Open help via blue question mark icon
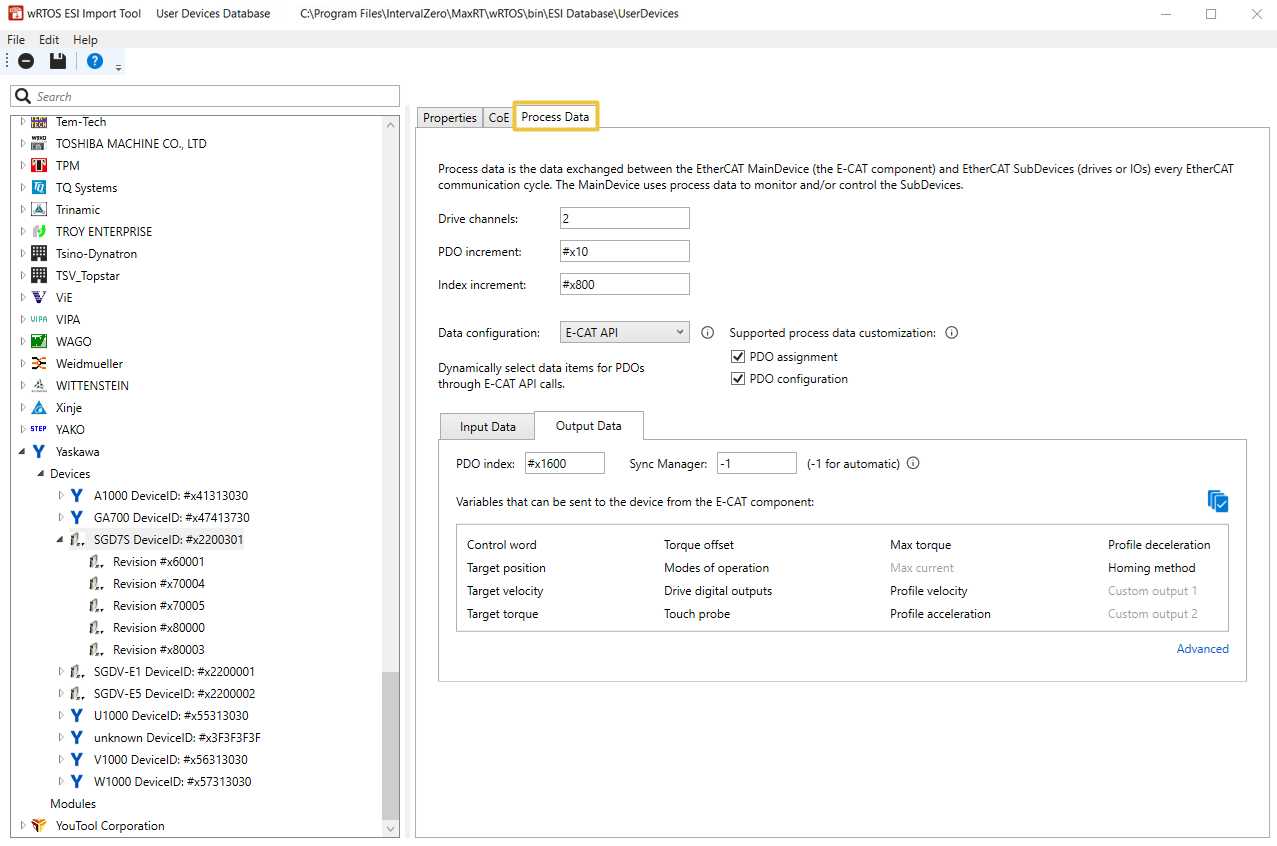1277x846 pixels. pos(94,61)
